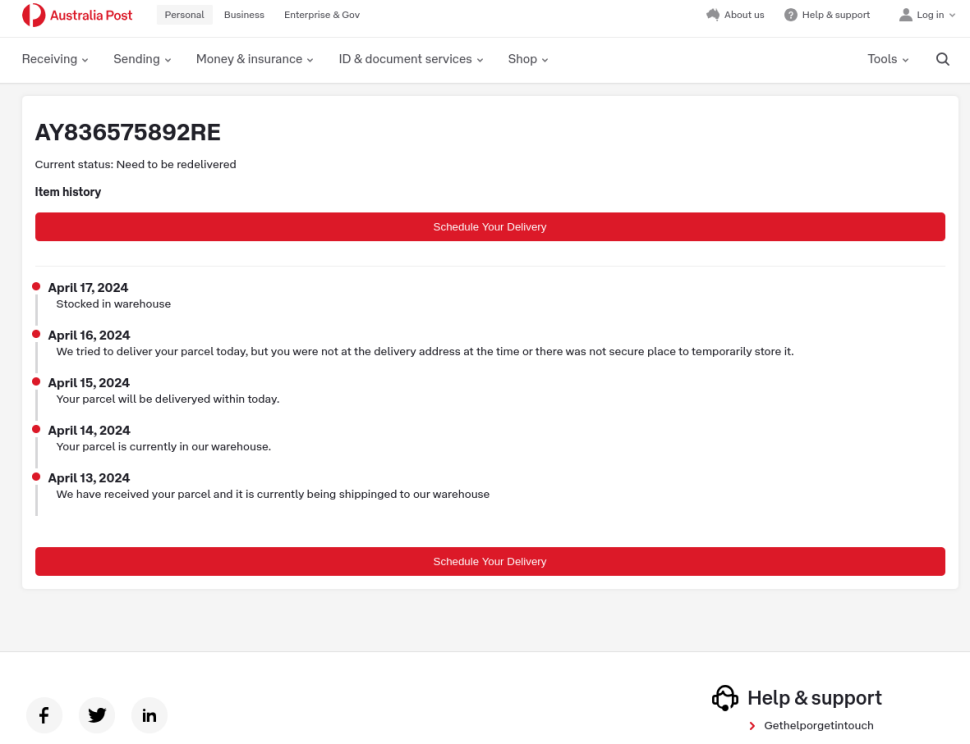970x744 pixels.
Task: Click the top Schedule Your Delivery button
Action: (489, 227)
